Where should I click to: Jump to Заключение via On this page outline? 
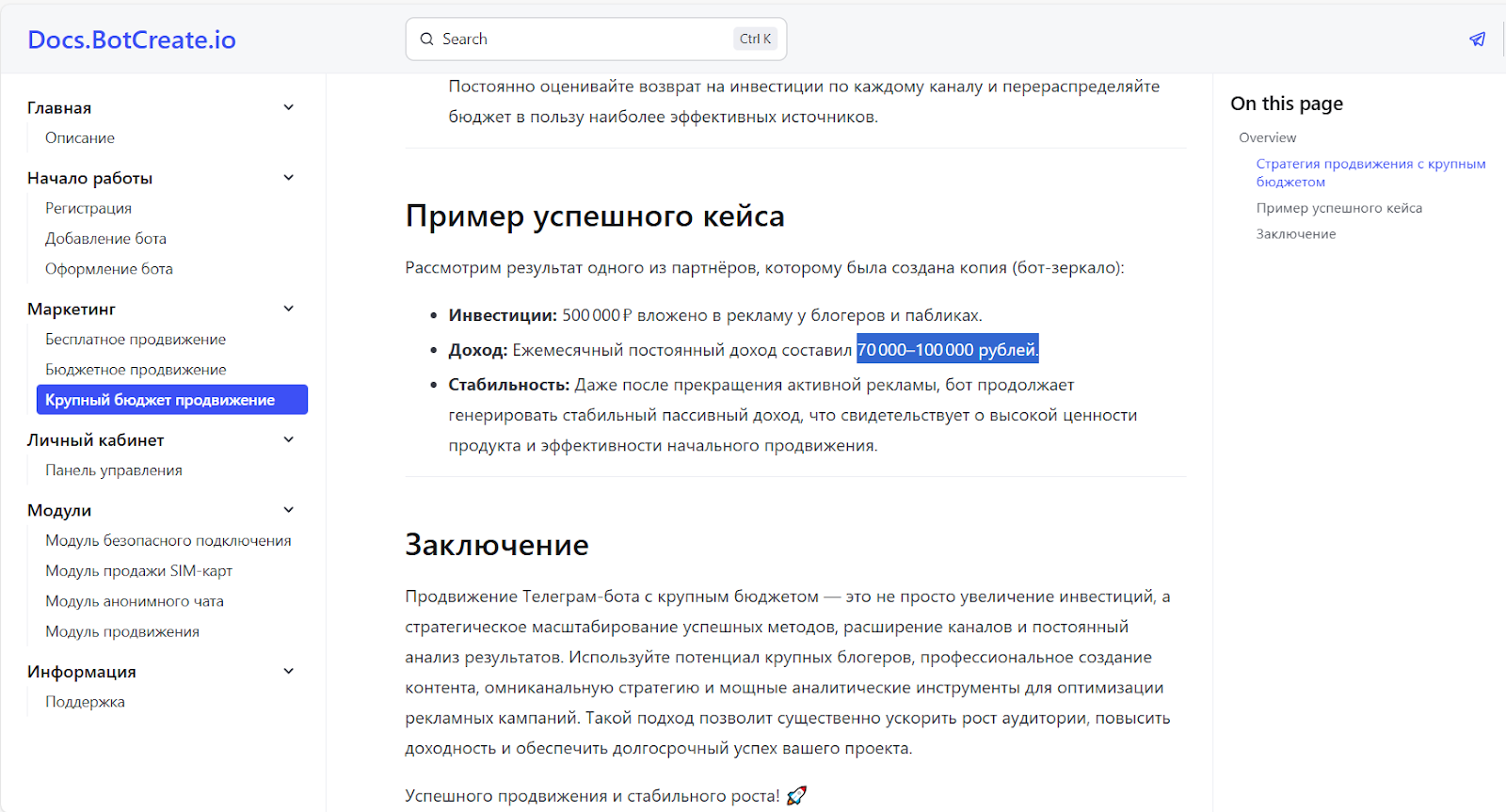pos(1295,233)
